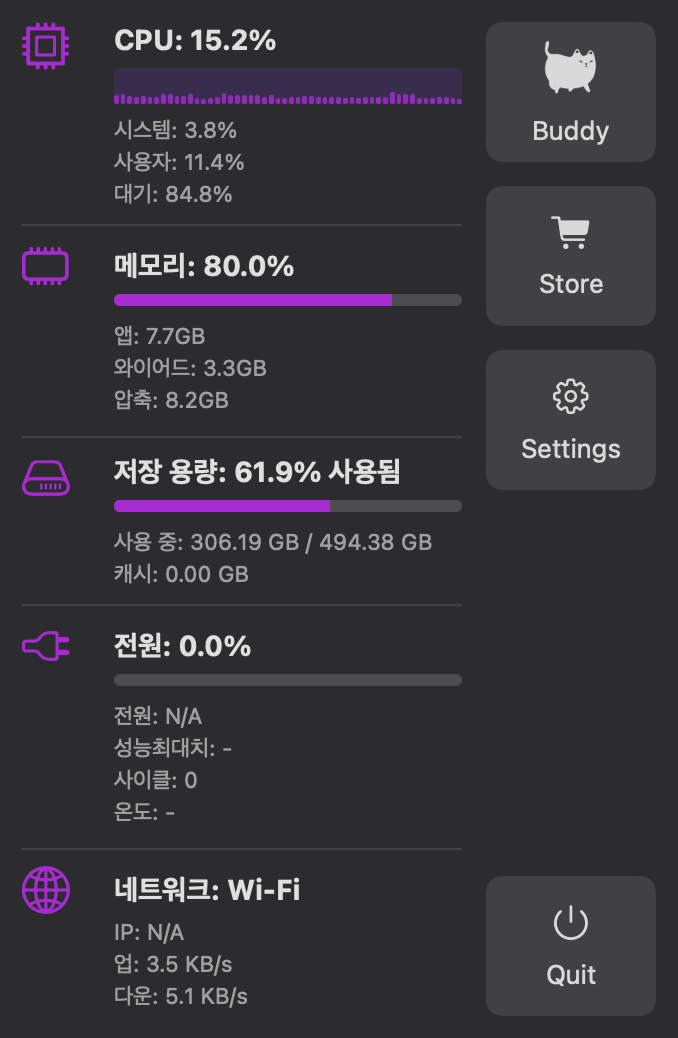This screenshot has height=1038, width=678.
Task: Click the power plug icon
Action: [46, 648]
